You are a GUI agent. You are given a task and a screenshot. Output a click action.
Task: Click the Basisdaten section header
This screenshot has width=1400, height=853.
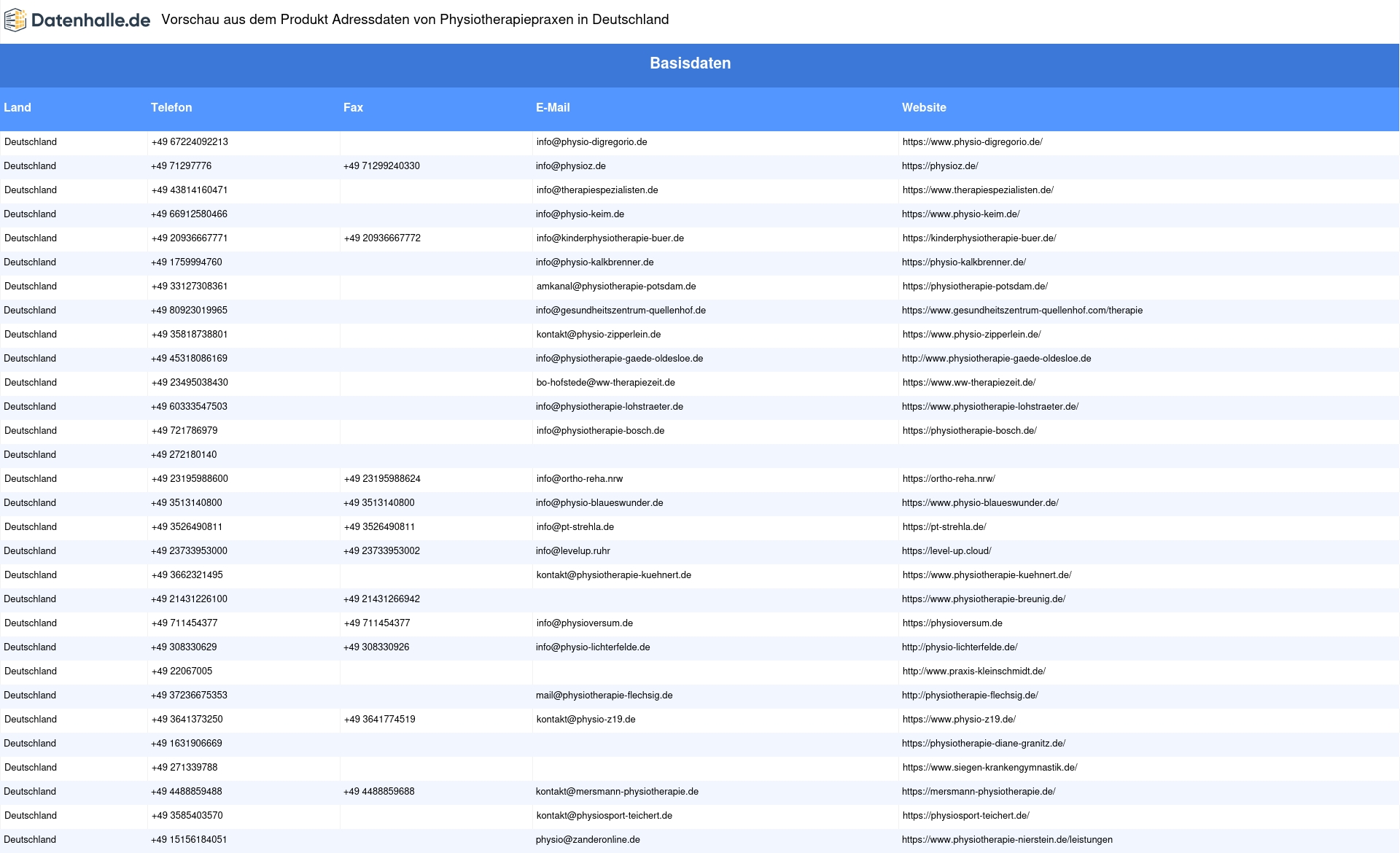(x=691, y=63)
